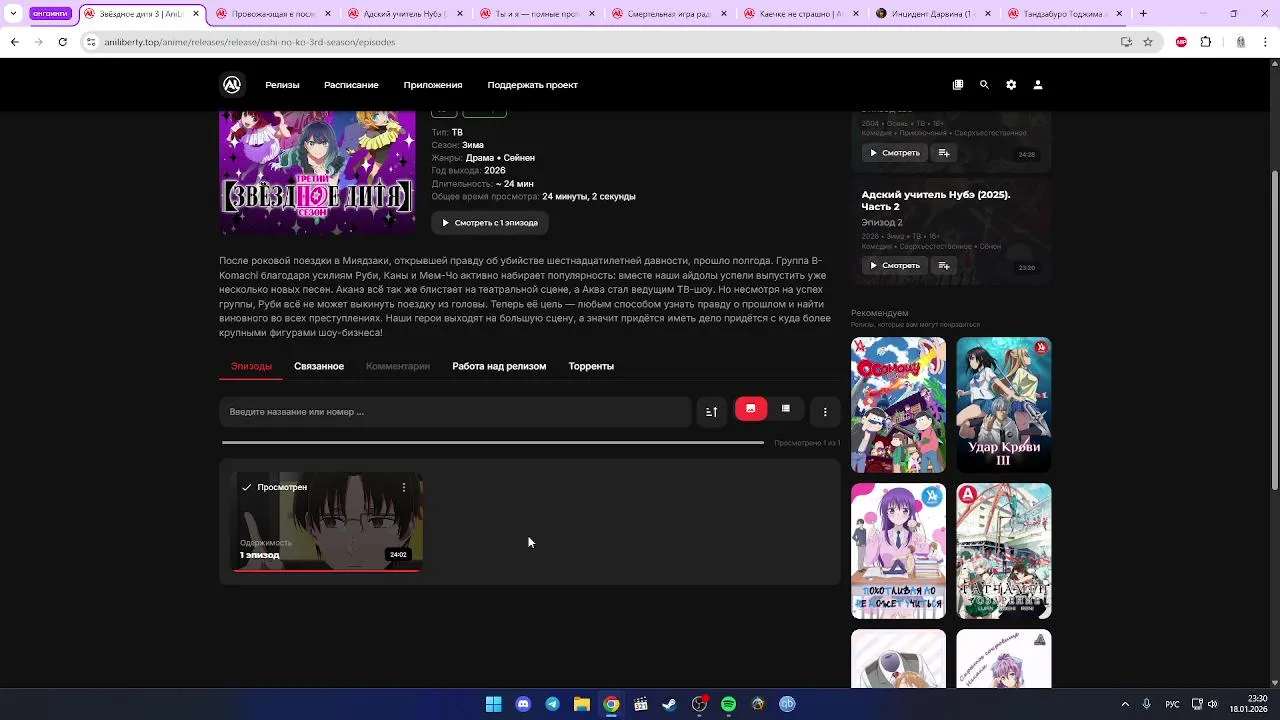Open site info icon beside the URL

[91, 42]
